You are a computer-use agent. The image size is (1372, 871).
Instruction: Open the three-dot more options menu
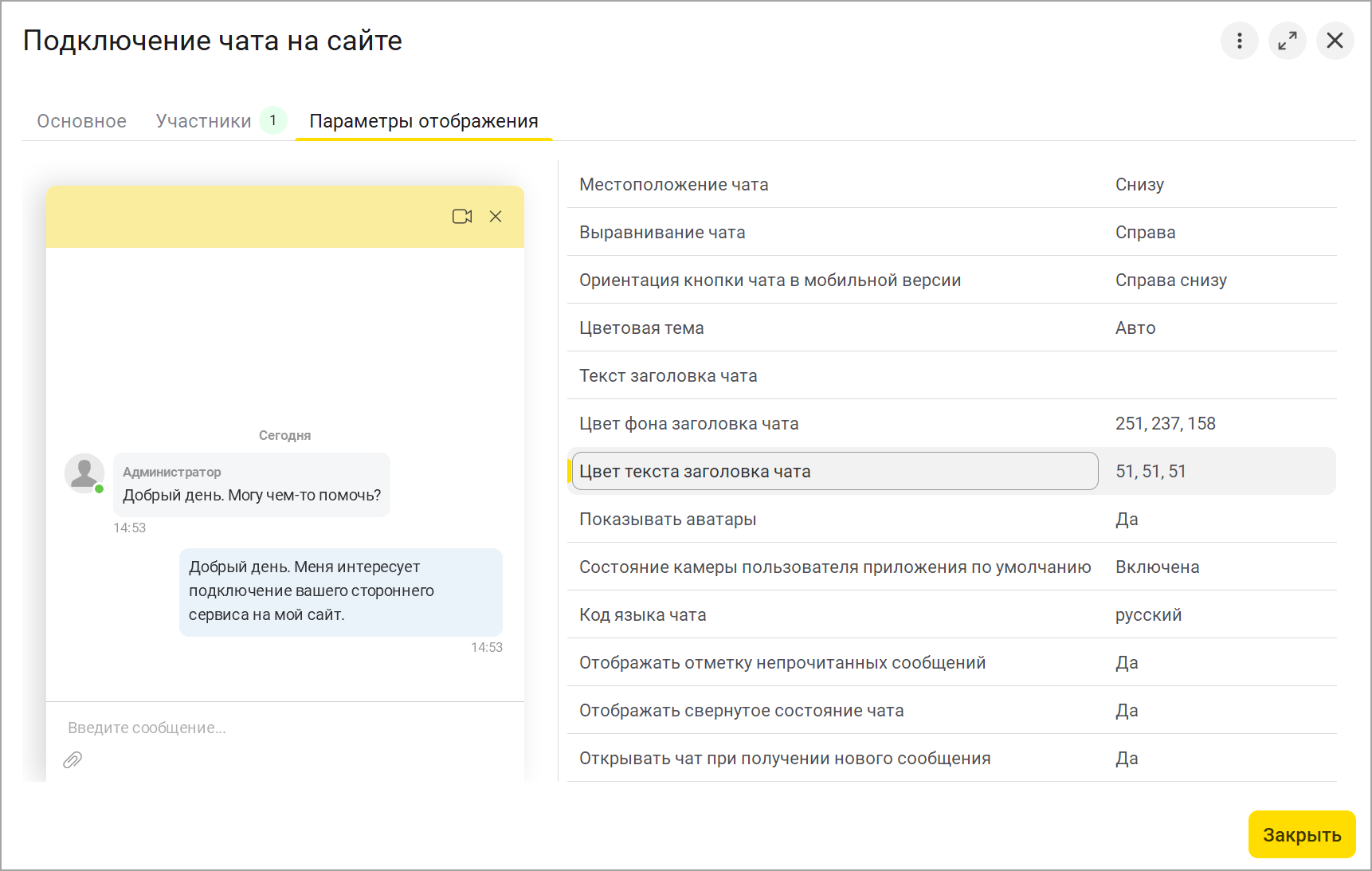(1239, 41)
